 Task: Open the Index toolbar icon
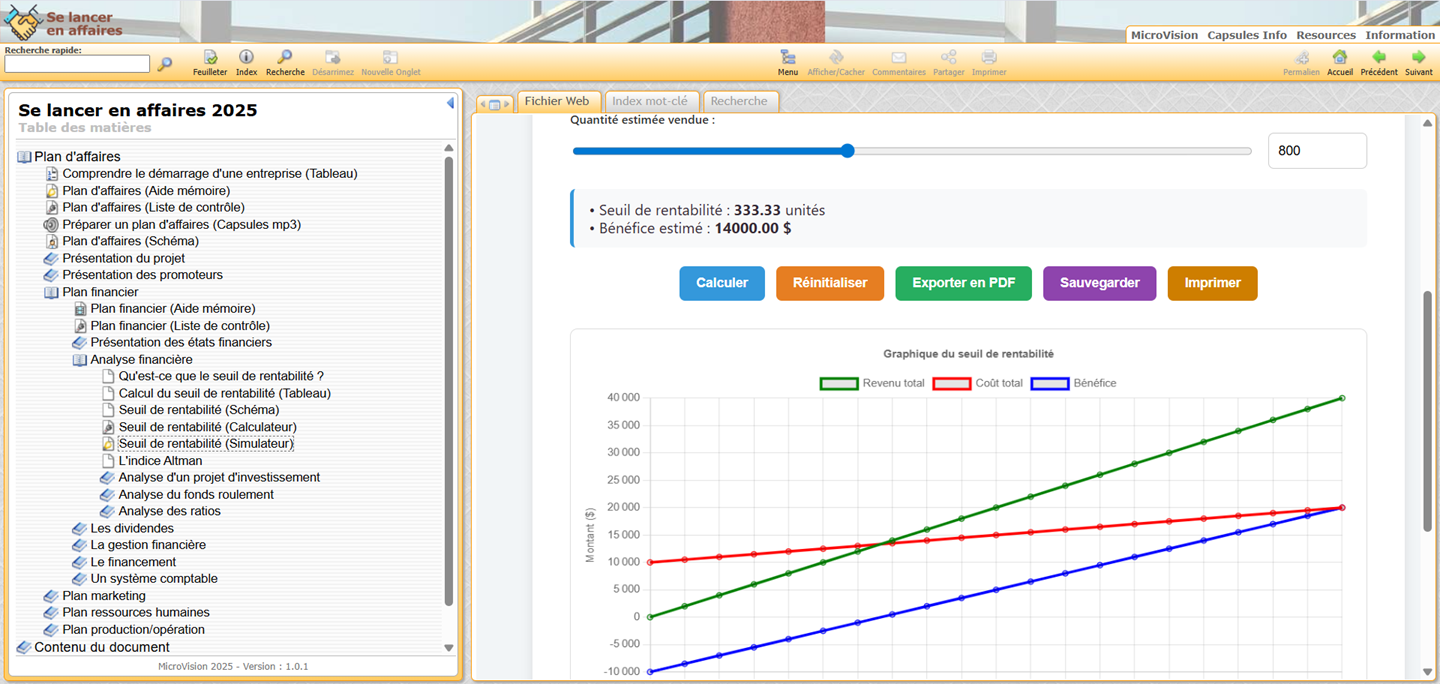(x=246, y=58)
